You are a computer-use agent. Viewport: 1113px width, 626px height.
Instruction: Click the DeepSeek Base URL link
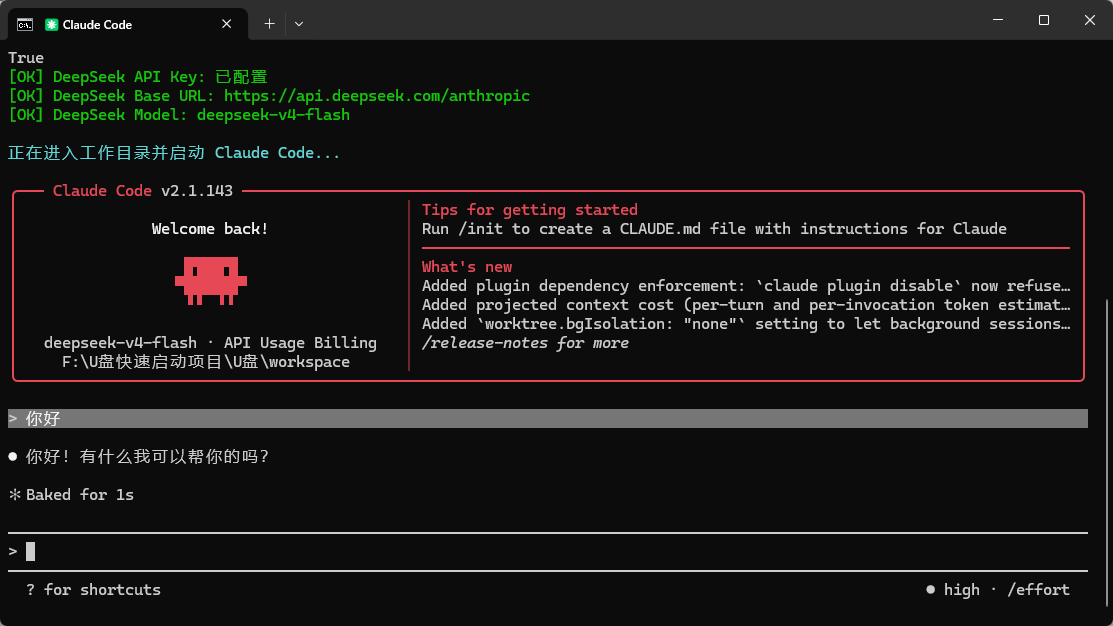377,96
